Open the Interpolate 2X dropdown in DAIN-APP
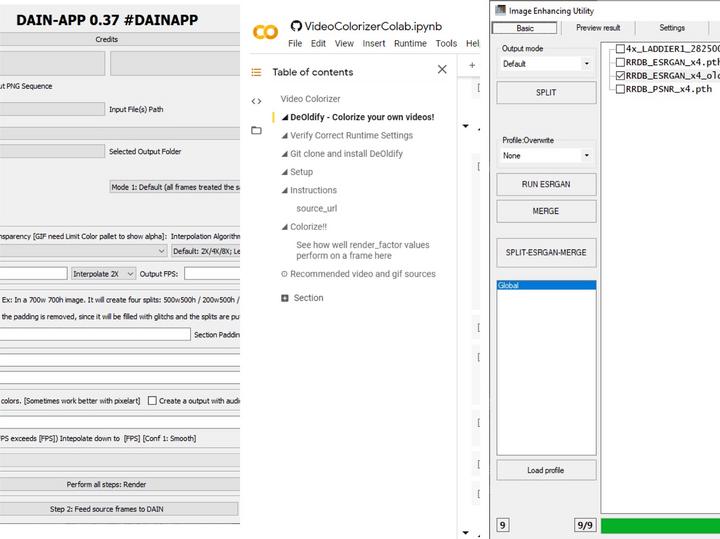 click(x=103, y=274)
